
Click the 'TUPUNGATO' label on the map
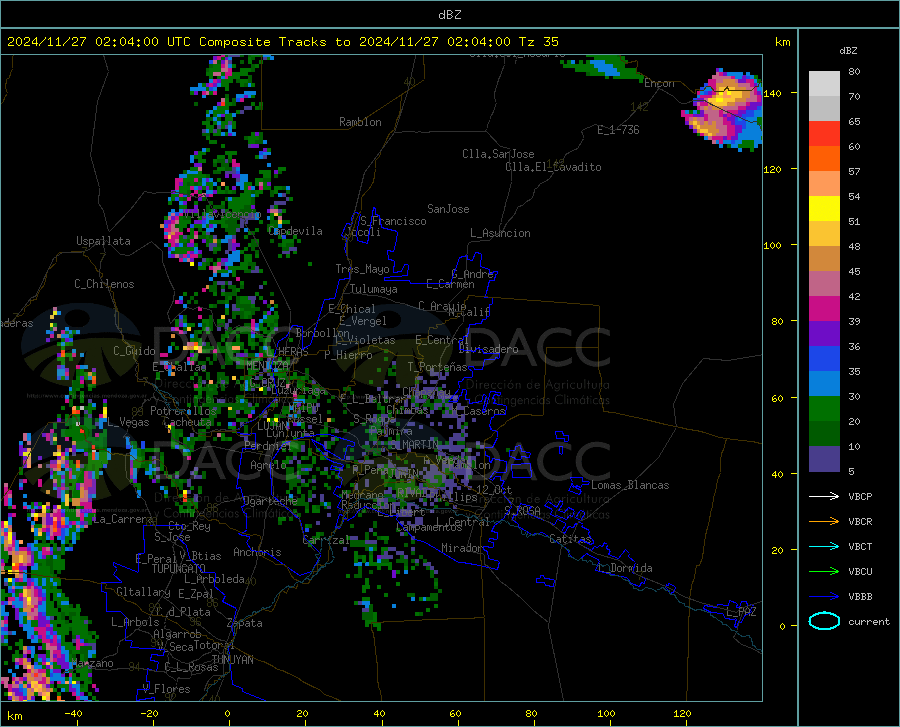click(x=179, y=569)
